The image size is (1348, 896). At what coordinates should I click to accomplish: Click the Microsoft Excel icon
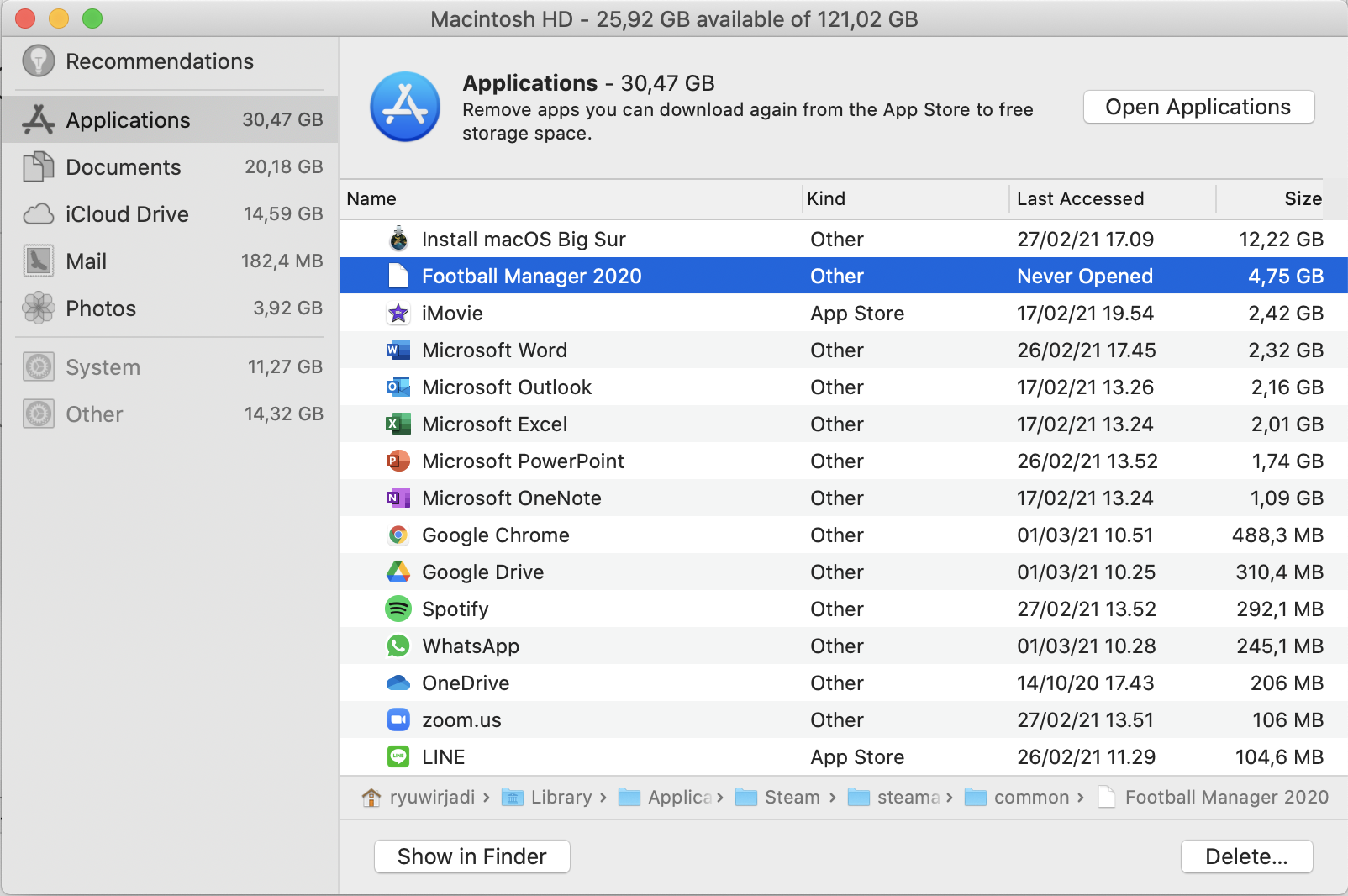point(398,424)
